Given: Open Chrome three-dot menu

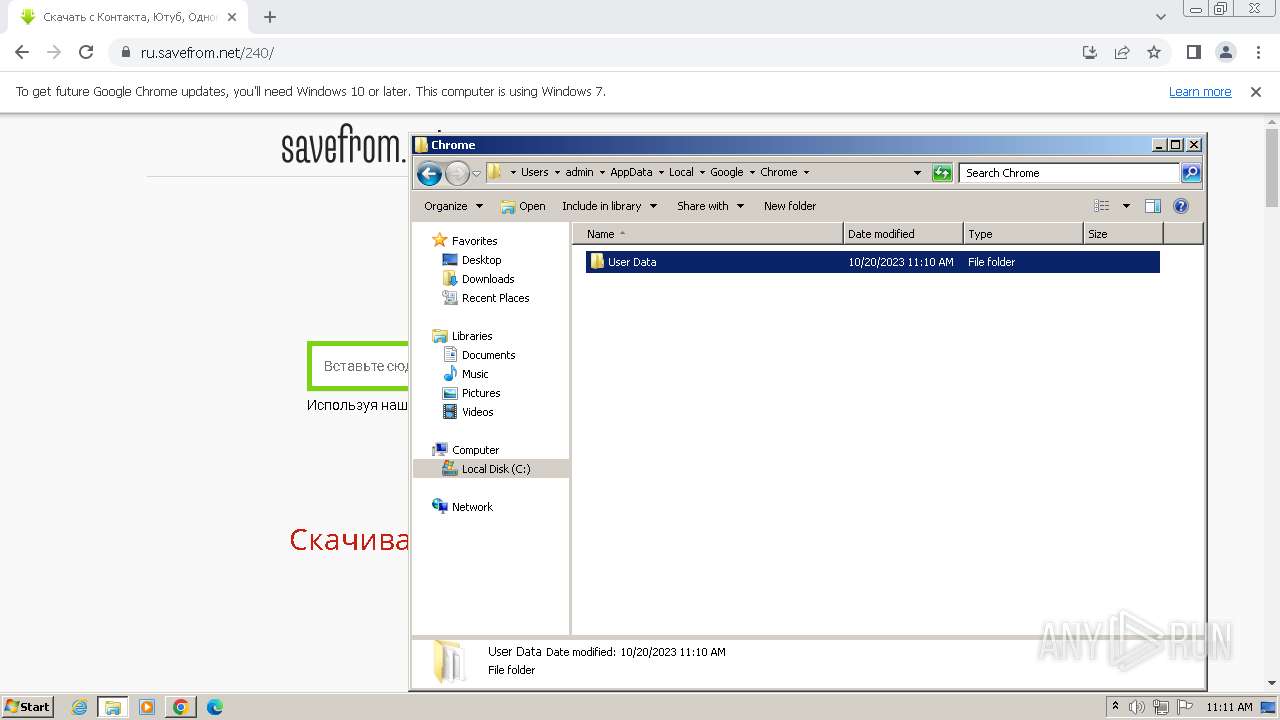Looking at the screenshot, I should pyautogui.click(x=1257, y=52).
